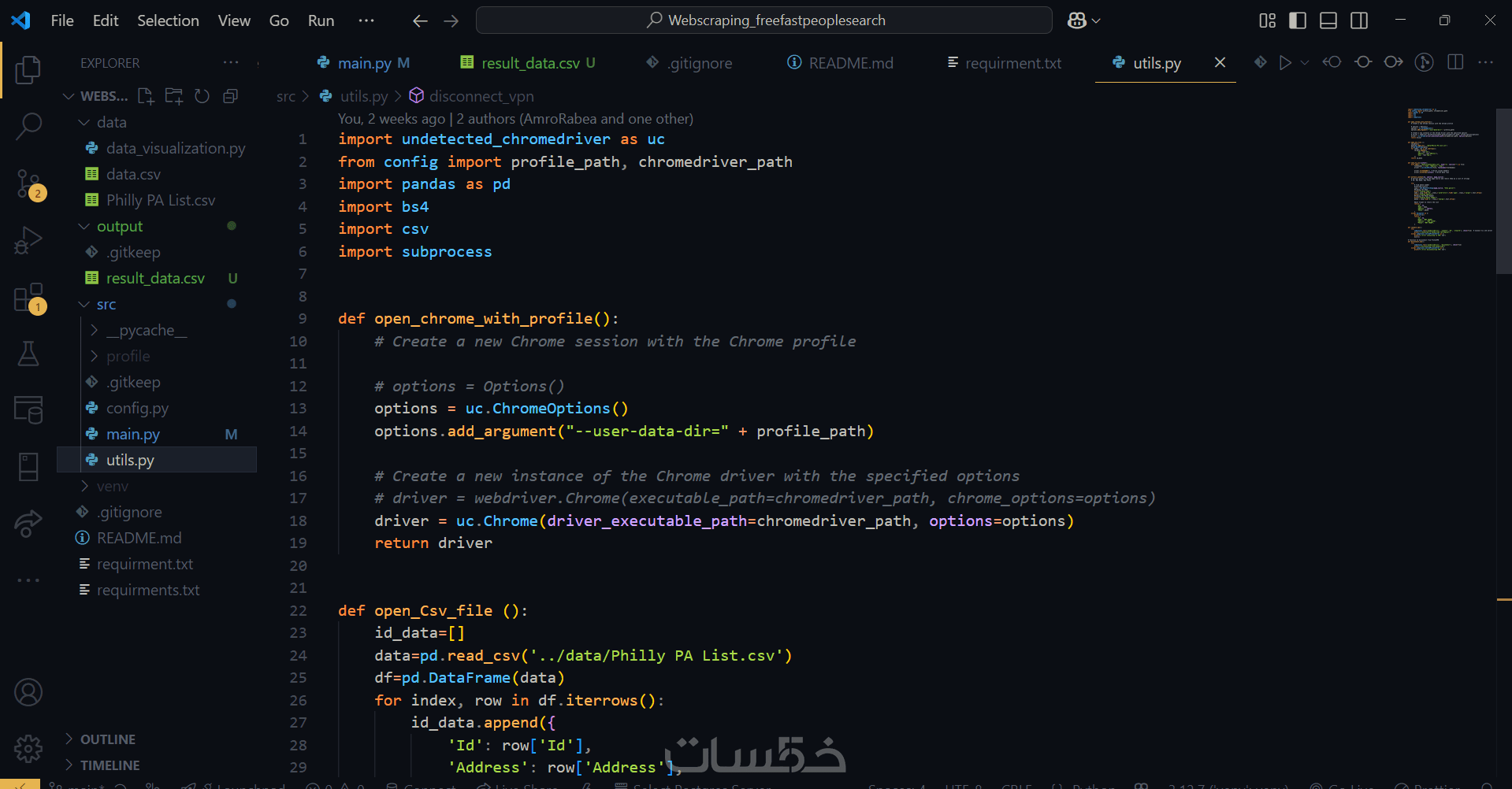Click the code minimap preview
The width and height of the screenshot is (1512, 789).
pyautogui.click(x=1450, y=180)
